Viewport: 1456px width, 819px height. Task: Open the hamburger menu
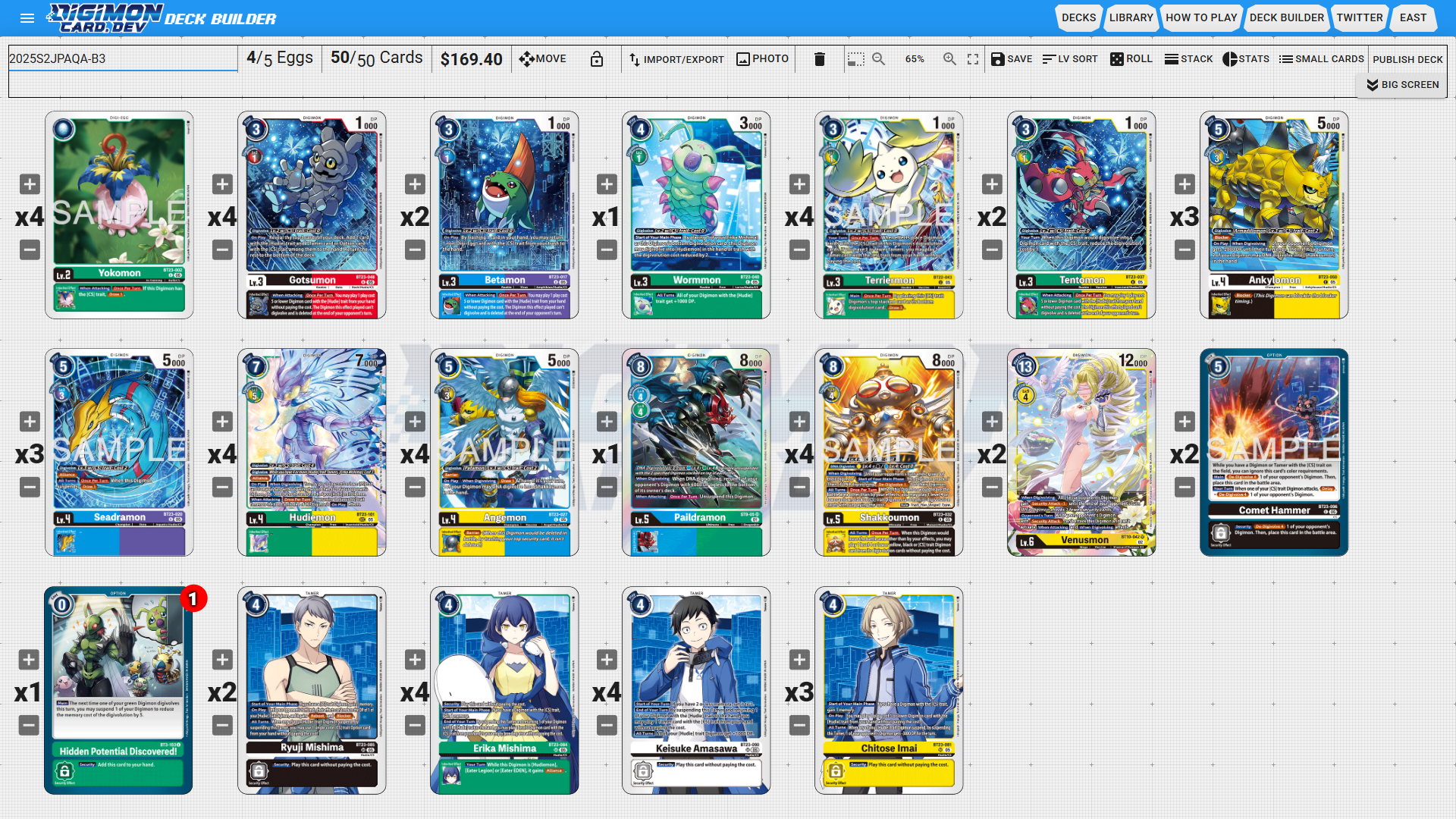click(27, 18)
